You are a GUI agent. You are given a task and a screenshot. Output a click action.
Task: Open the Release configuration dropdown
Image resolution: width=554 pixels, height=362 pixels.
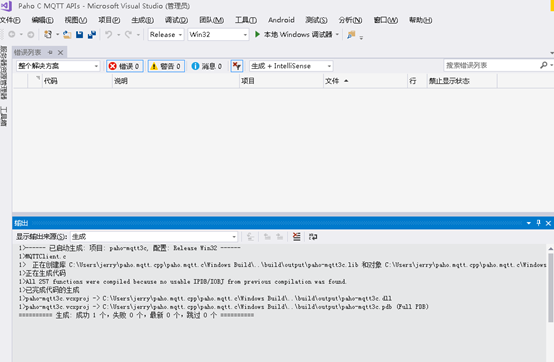pos(166,34)
